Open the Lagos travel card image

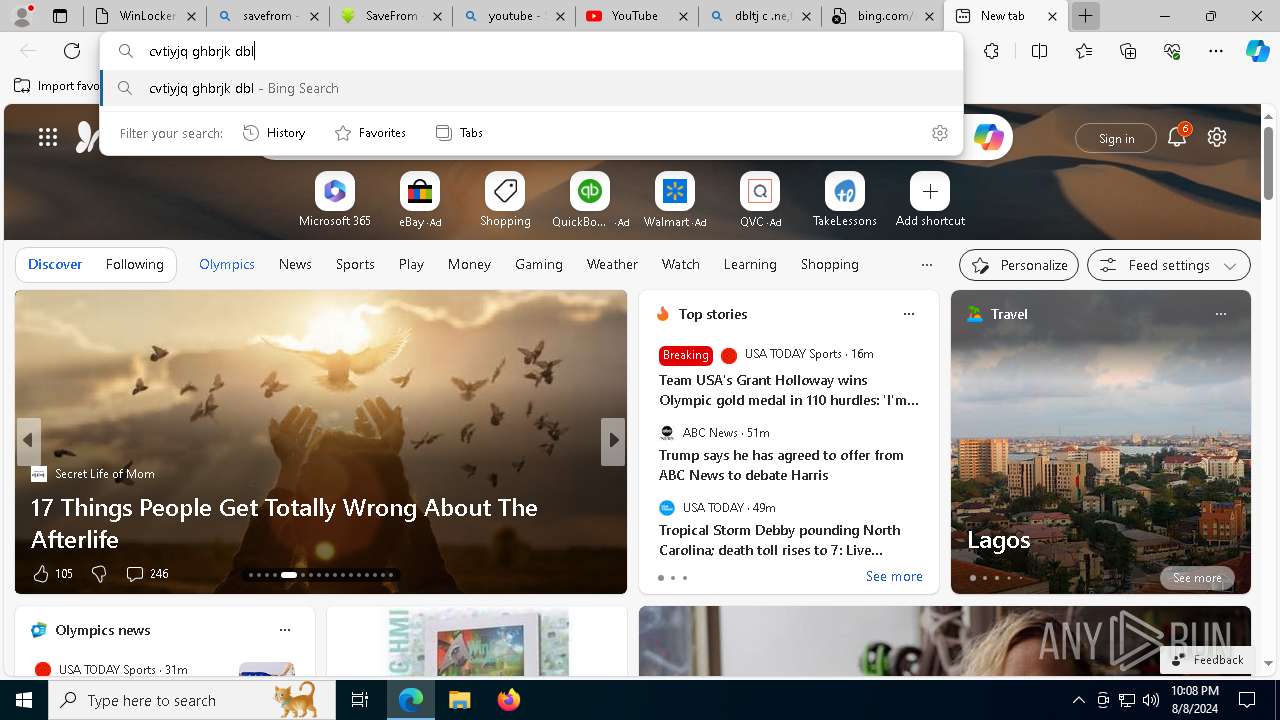tap(1101, 442)
